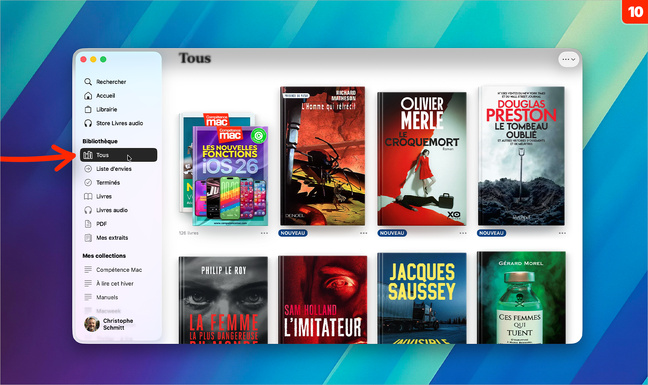Open Jacques Saussey Invisible cover
This screenshot has width=648, height=385.
coord(422,298)
